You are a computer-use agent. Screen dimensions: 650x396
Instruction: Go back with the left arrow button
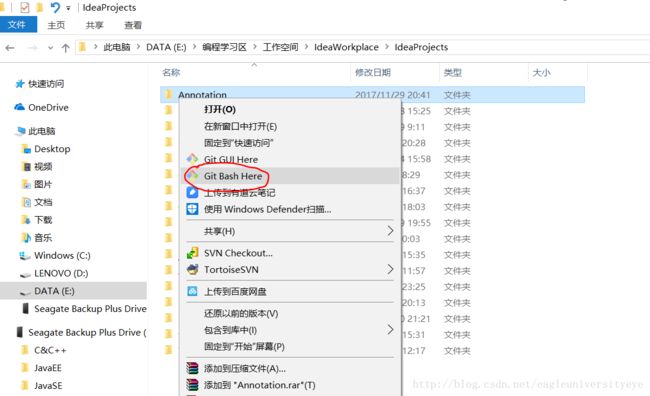point(10,48)
